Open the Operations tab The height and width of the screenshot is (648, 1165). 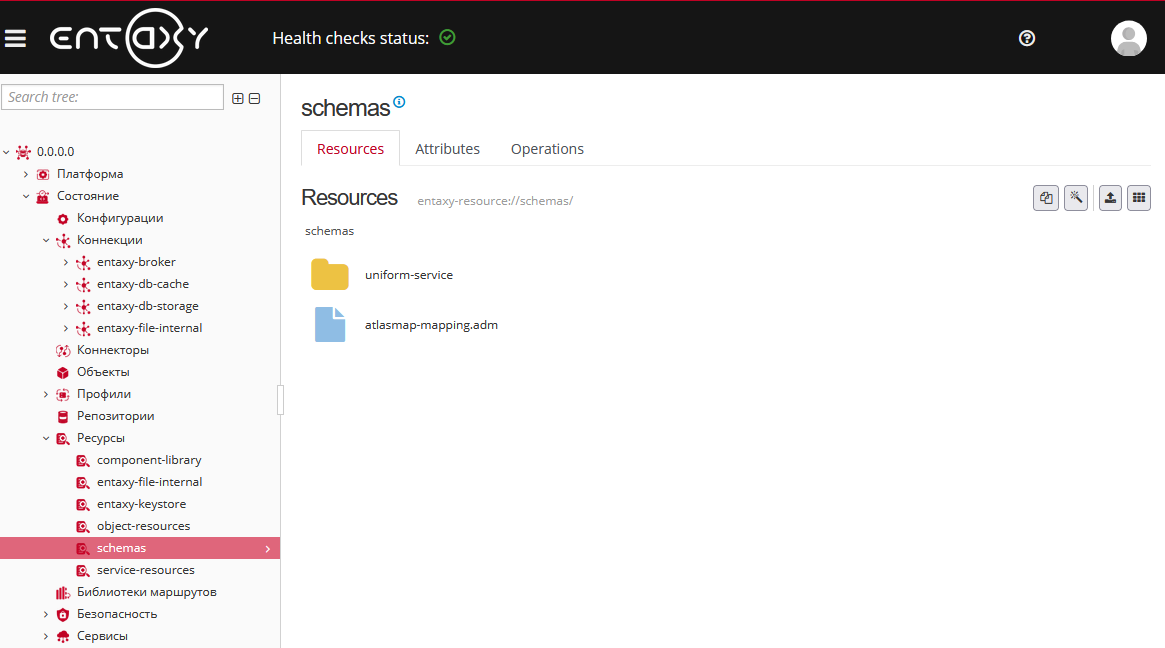547,149
